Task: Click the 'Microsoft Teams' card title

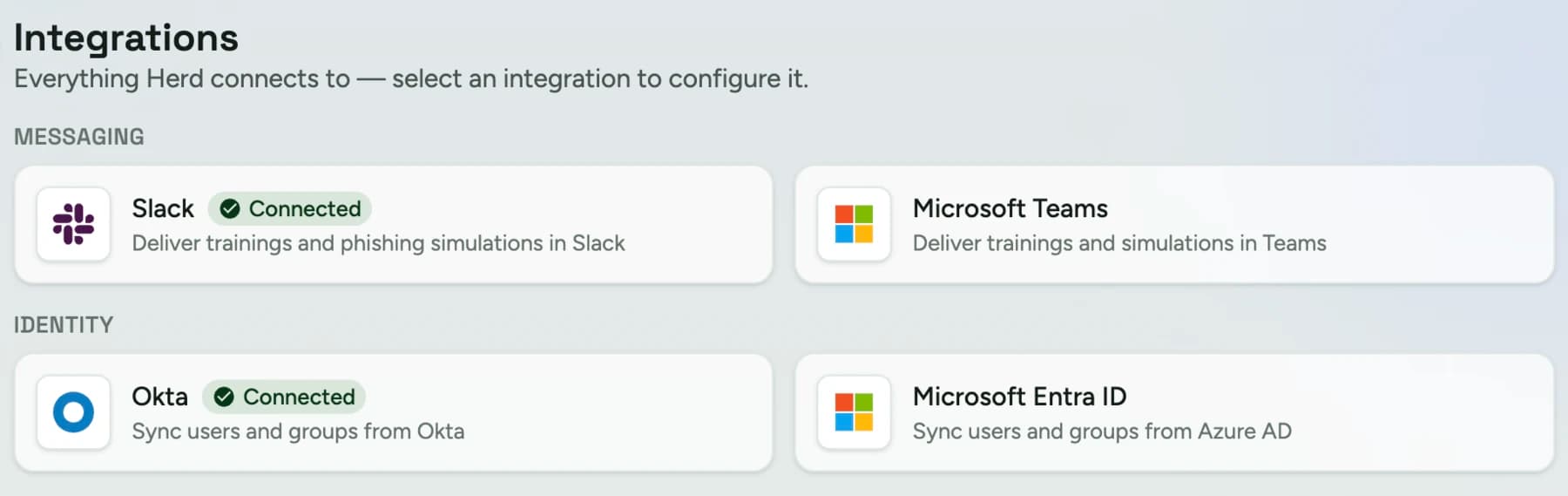Action: point(1010,208)
